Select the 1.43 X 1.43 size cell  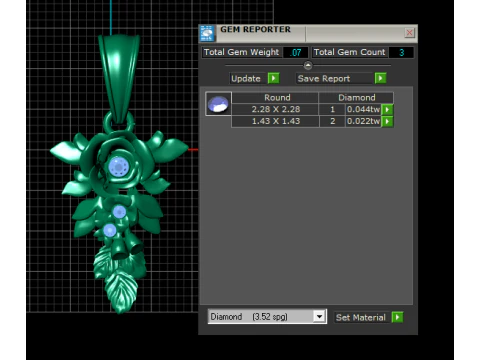275,121
